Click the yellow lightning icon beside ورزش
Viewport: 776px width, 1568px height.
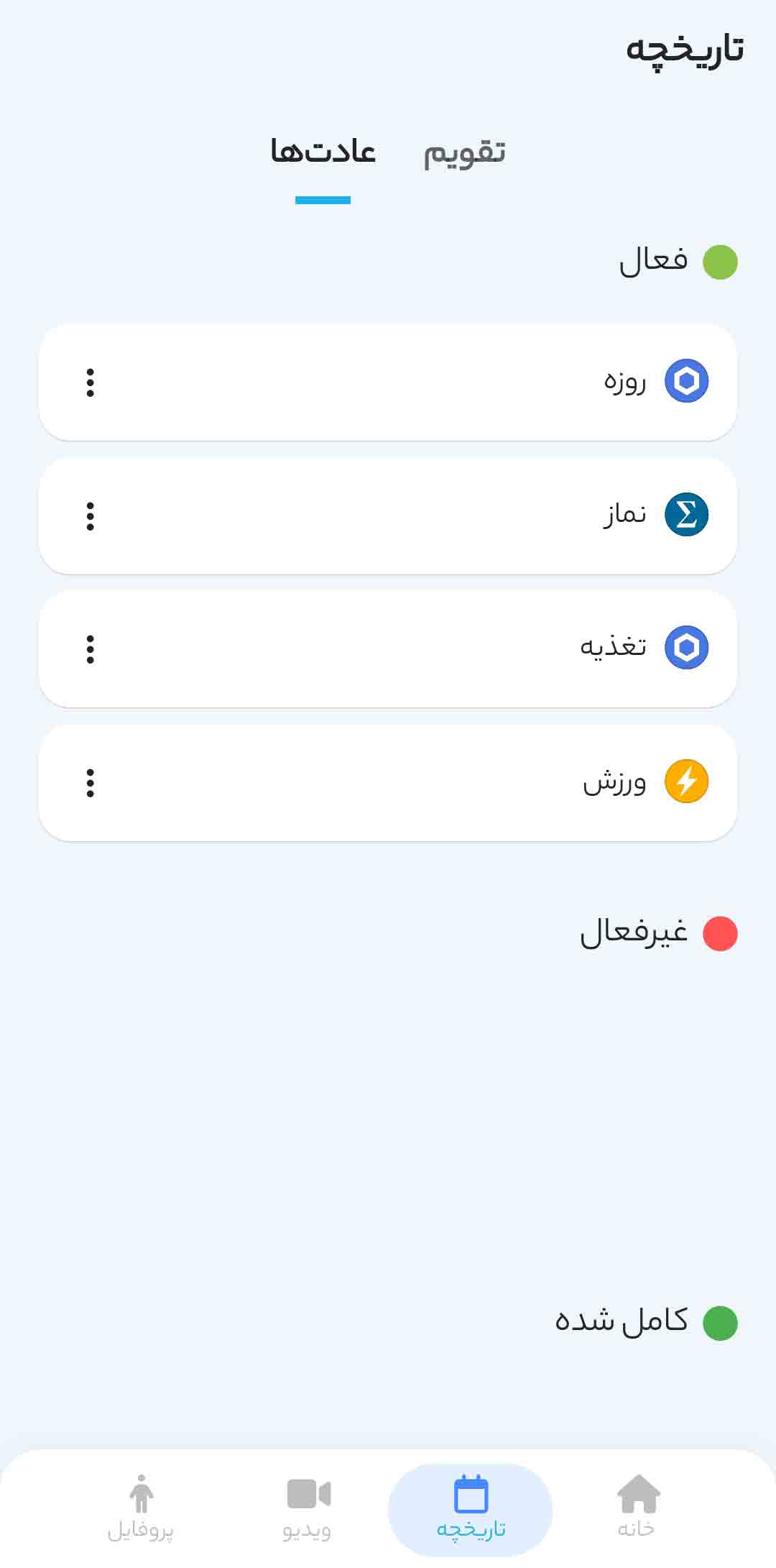686,781
